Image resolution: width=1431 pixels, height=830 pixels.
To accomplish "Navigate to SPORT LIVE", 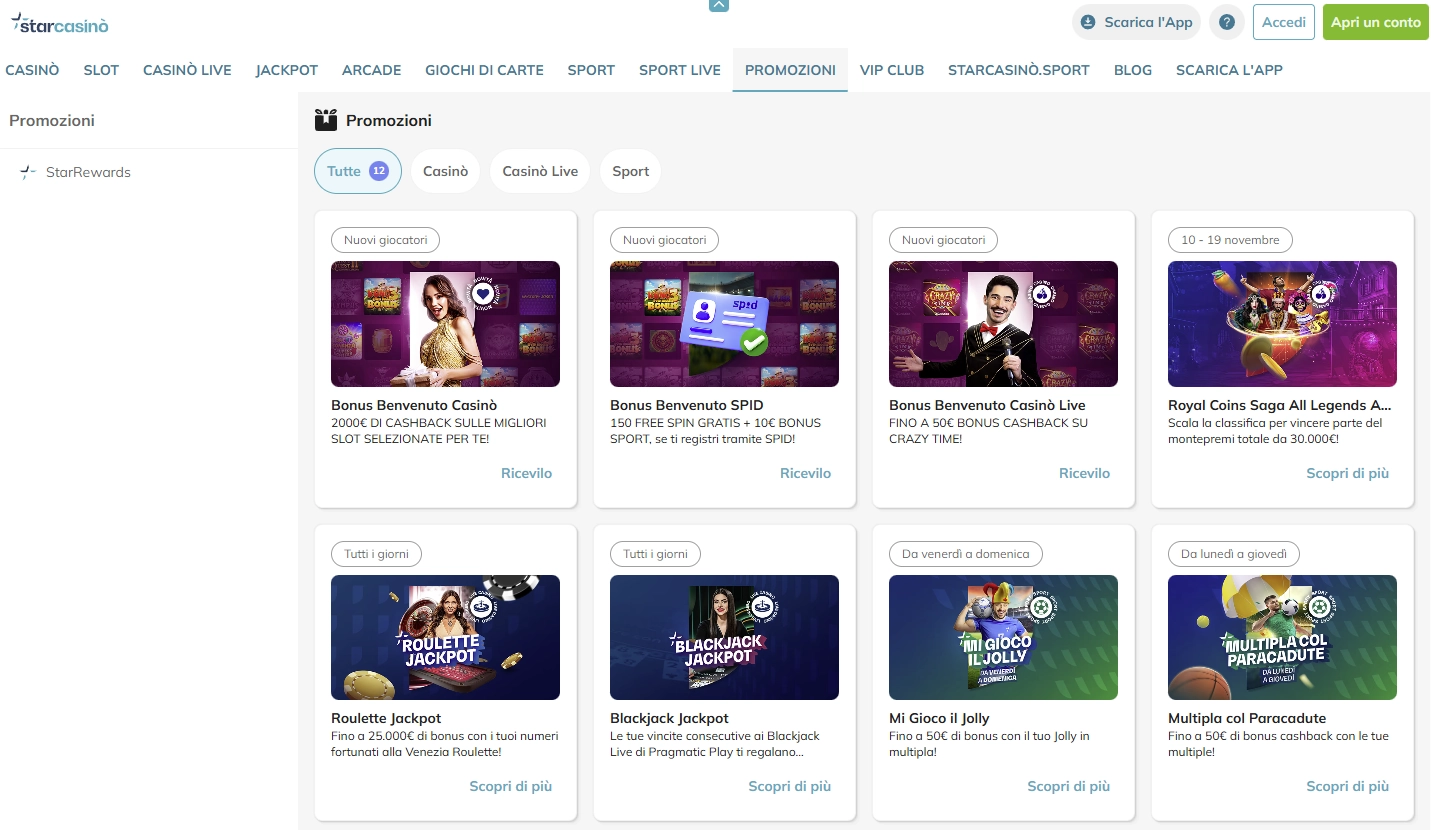I will tap(679, 69).
